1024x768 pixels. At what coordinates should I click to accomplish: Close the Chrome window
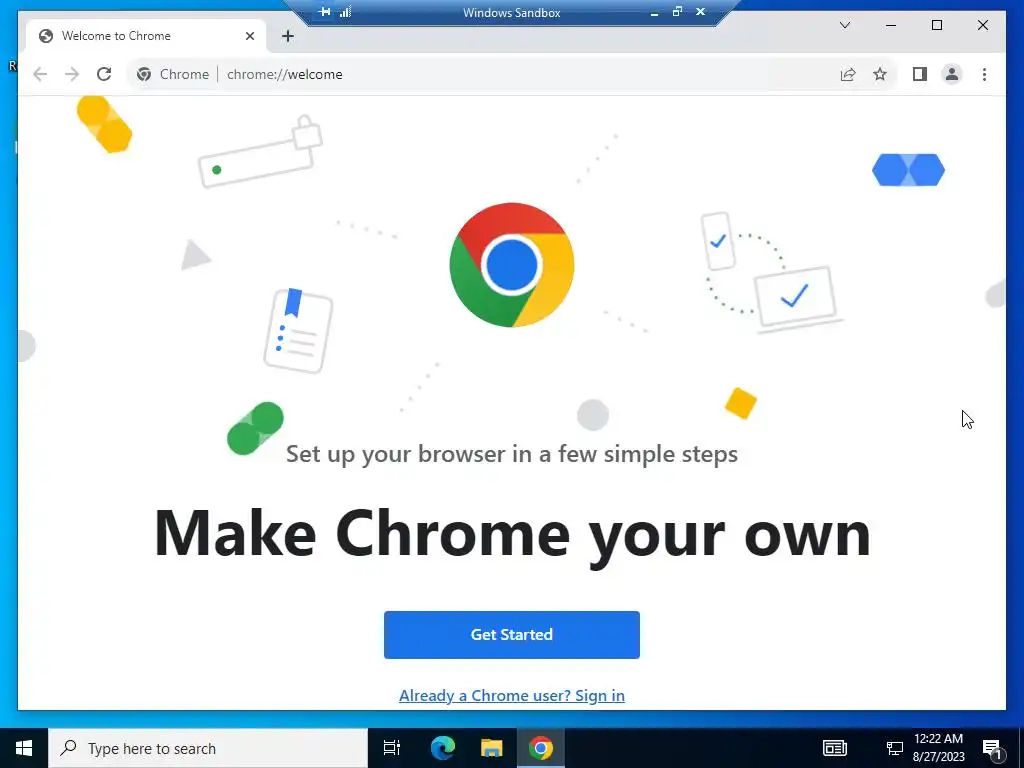pyautogui.click(x=982, y=25)
